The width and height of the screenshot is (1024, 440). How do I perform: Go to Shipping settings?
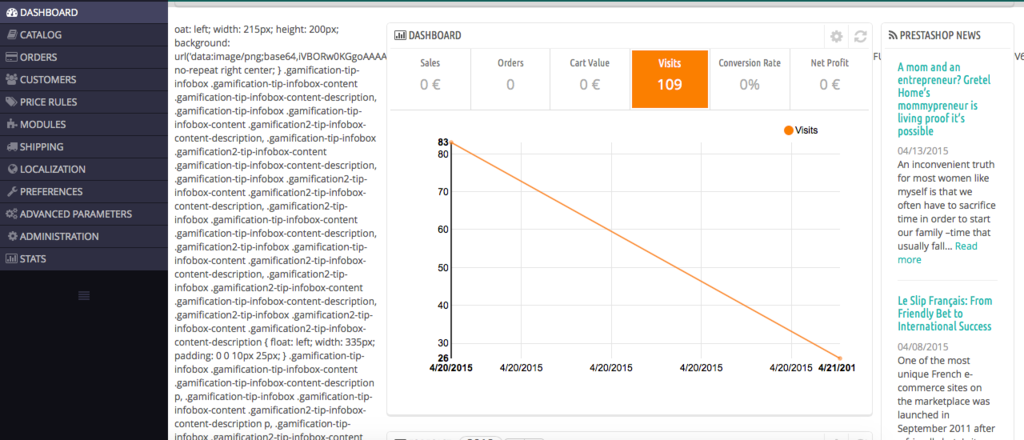84,147
